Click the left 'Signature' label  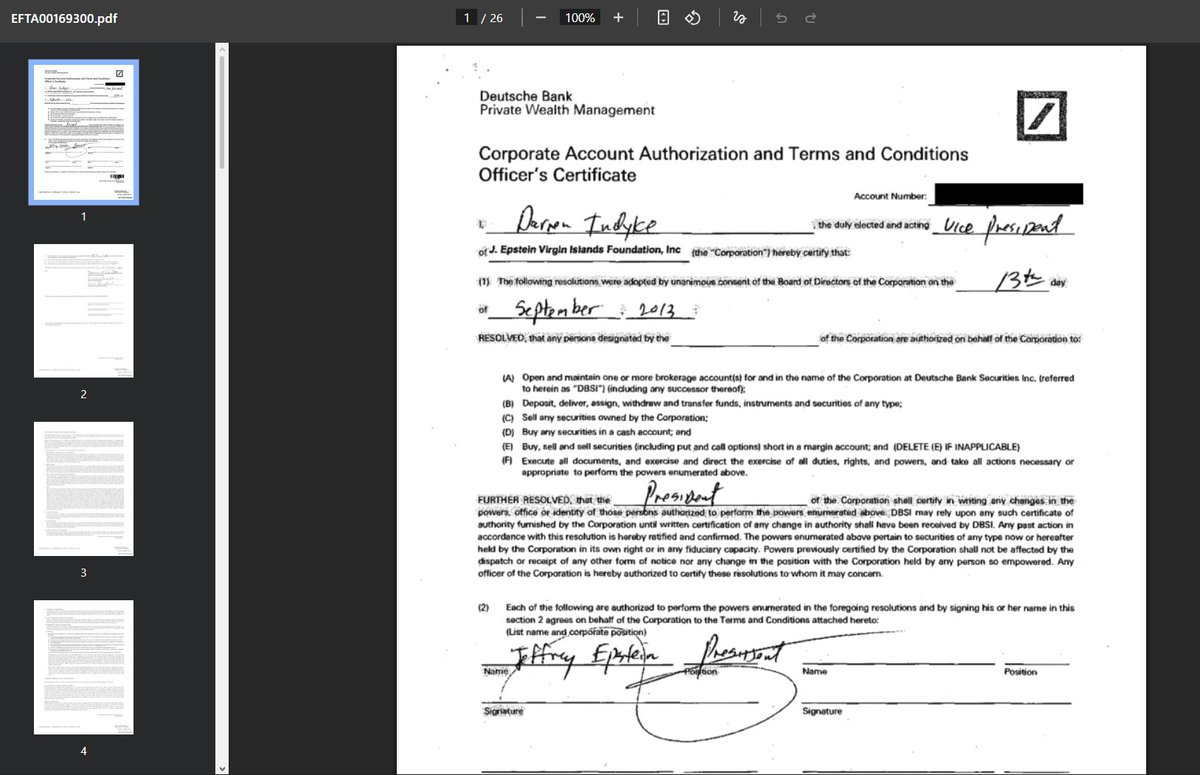(504, 711)
